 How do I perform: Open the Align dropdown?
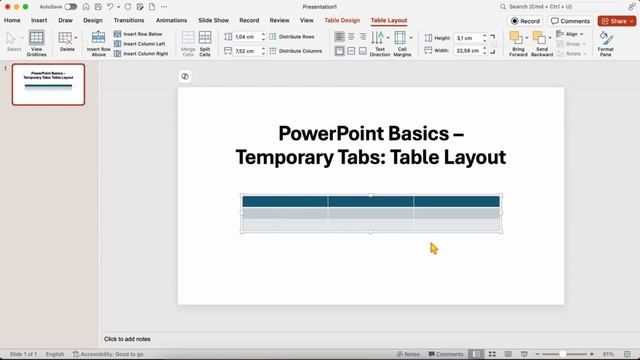point(571,34)
